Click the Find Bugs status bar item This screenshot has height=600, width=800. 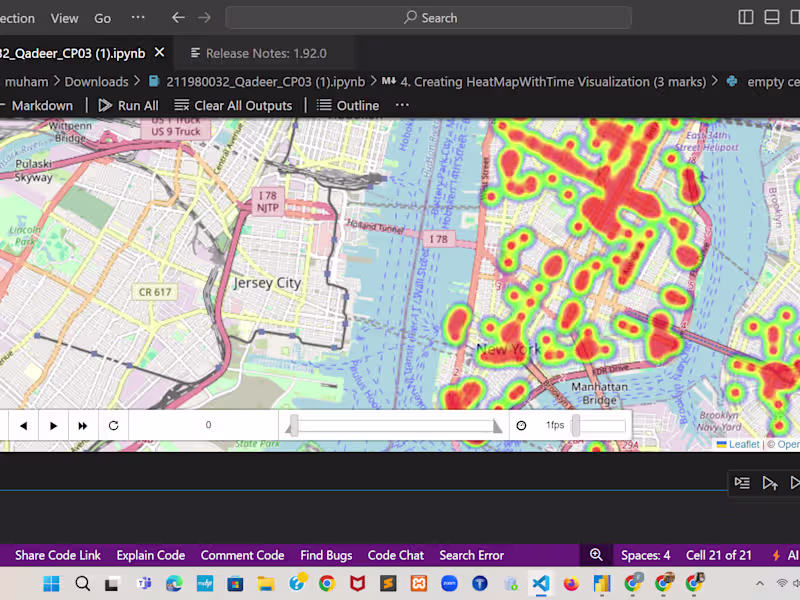pyautogui.click(x=326, y=555)
